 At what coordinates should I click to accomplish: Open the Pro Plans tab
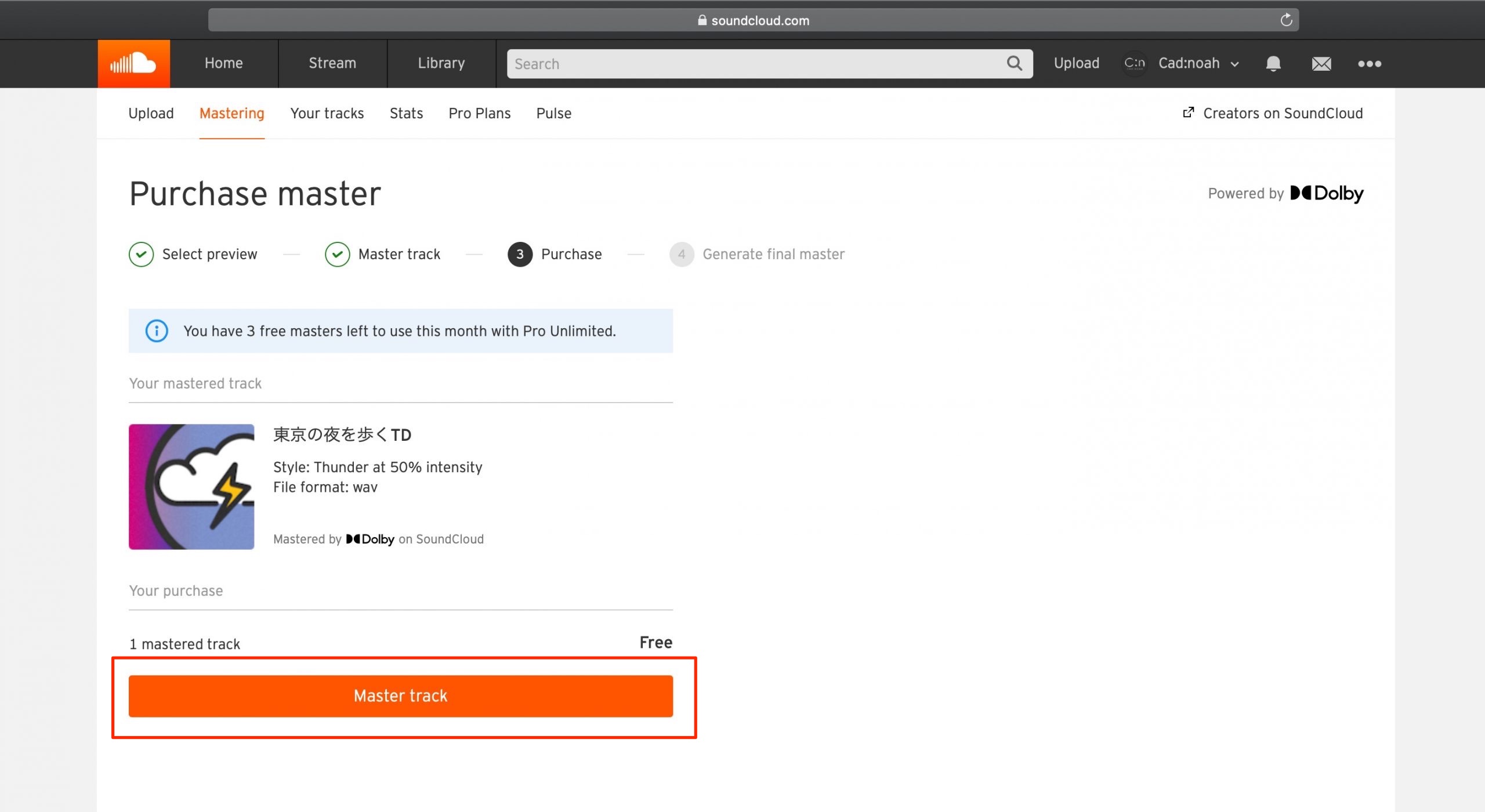point(480,113)
